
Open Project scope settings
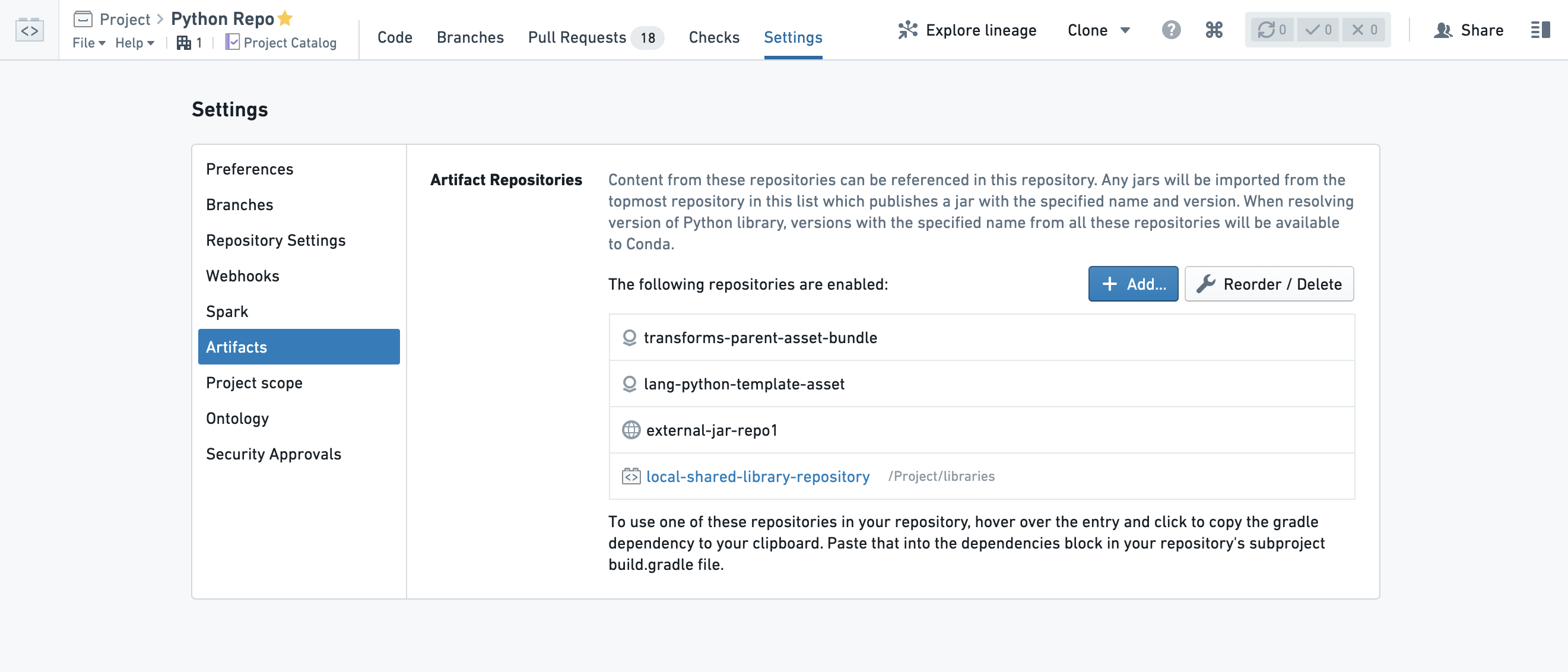coord(299,382)
